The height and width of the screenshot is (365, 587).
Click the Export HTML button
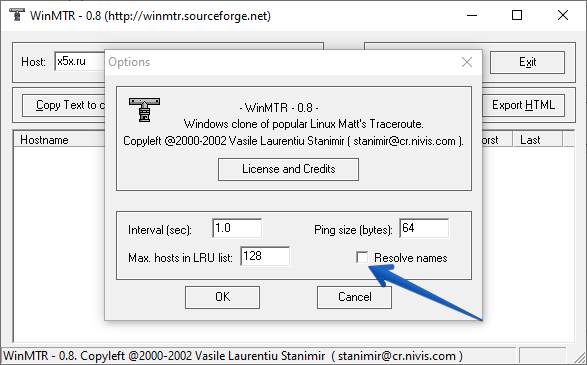523,105
